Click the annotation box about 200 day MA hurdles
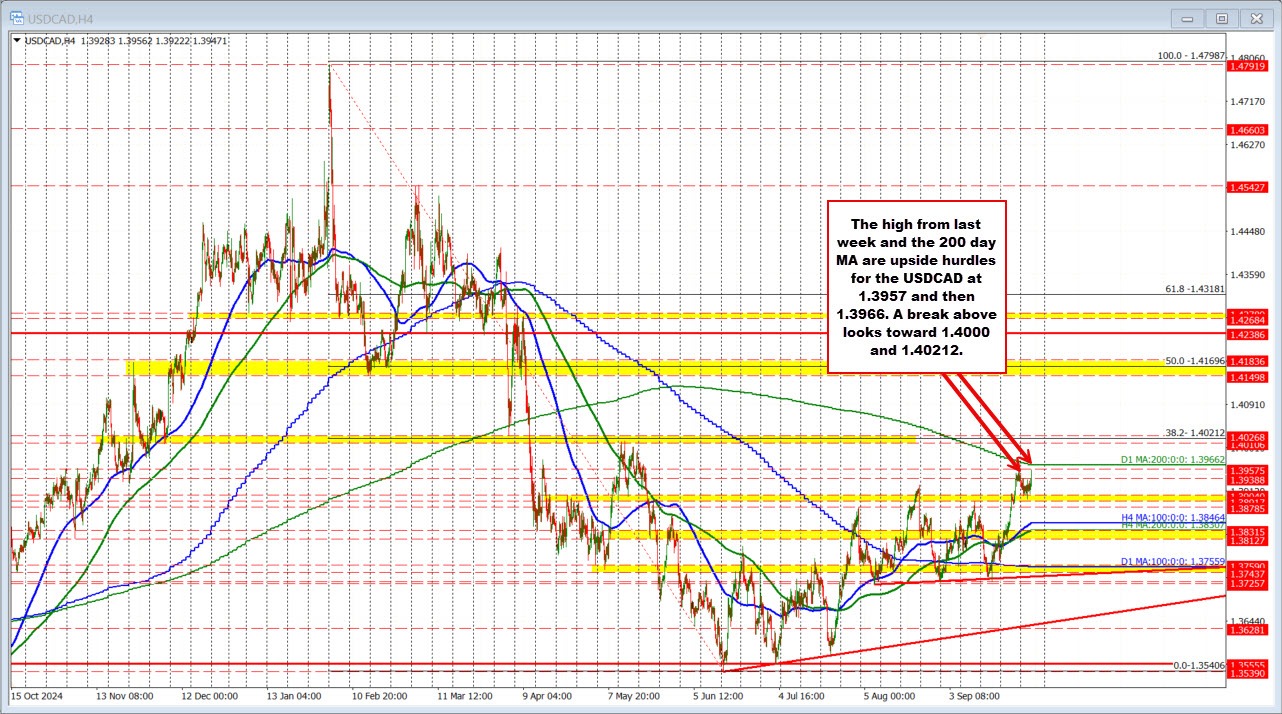This screenshot has width=1282, height=714. click(x=916, y=288)
